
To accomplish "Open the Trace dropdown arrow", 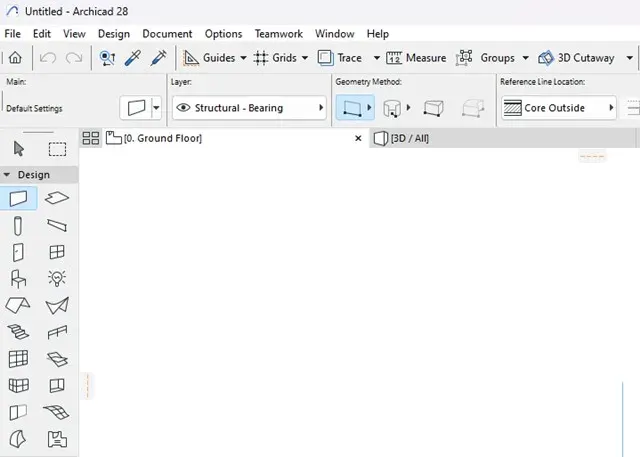I will 377,58.
